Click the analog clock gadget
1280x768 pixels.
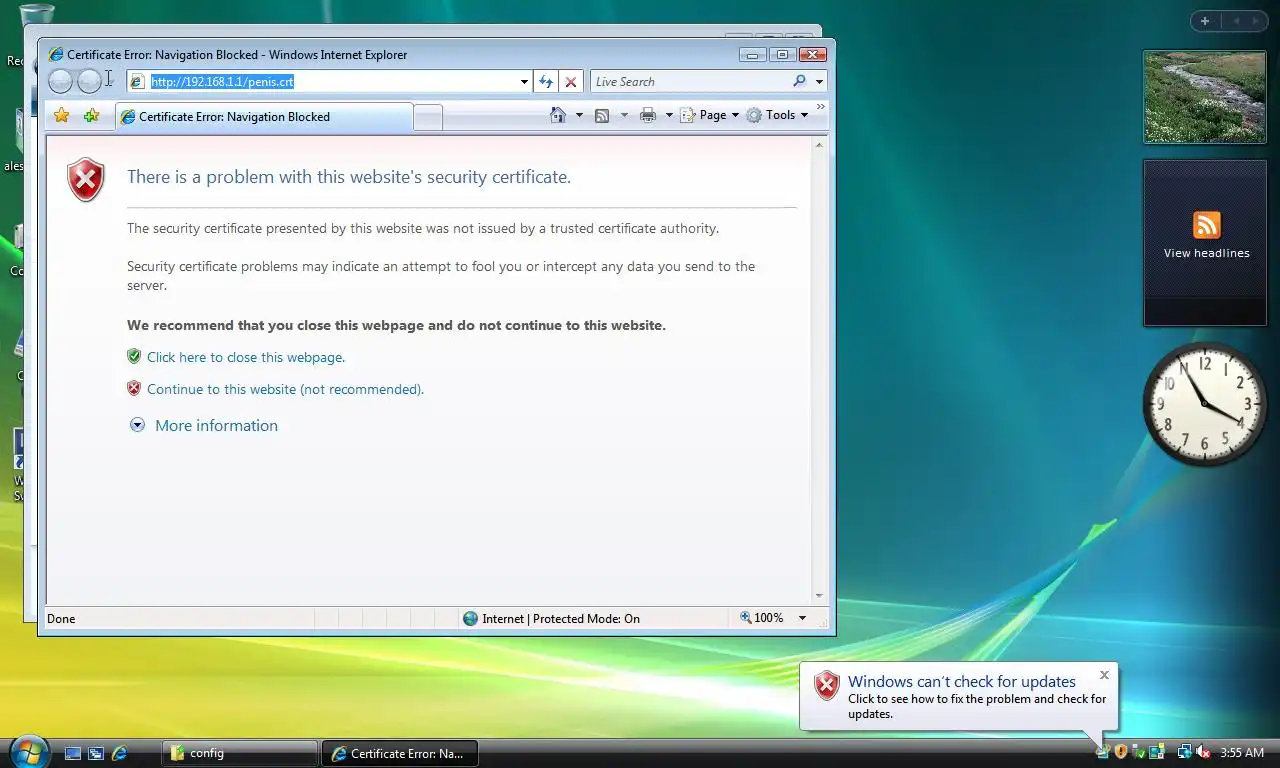coord(1205,404)
